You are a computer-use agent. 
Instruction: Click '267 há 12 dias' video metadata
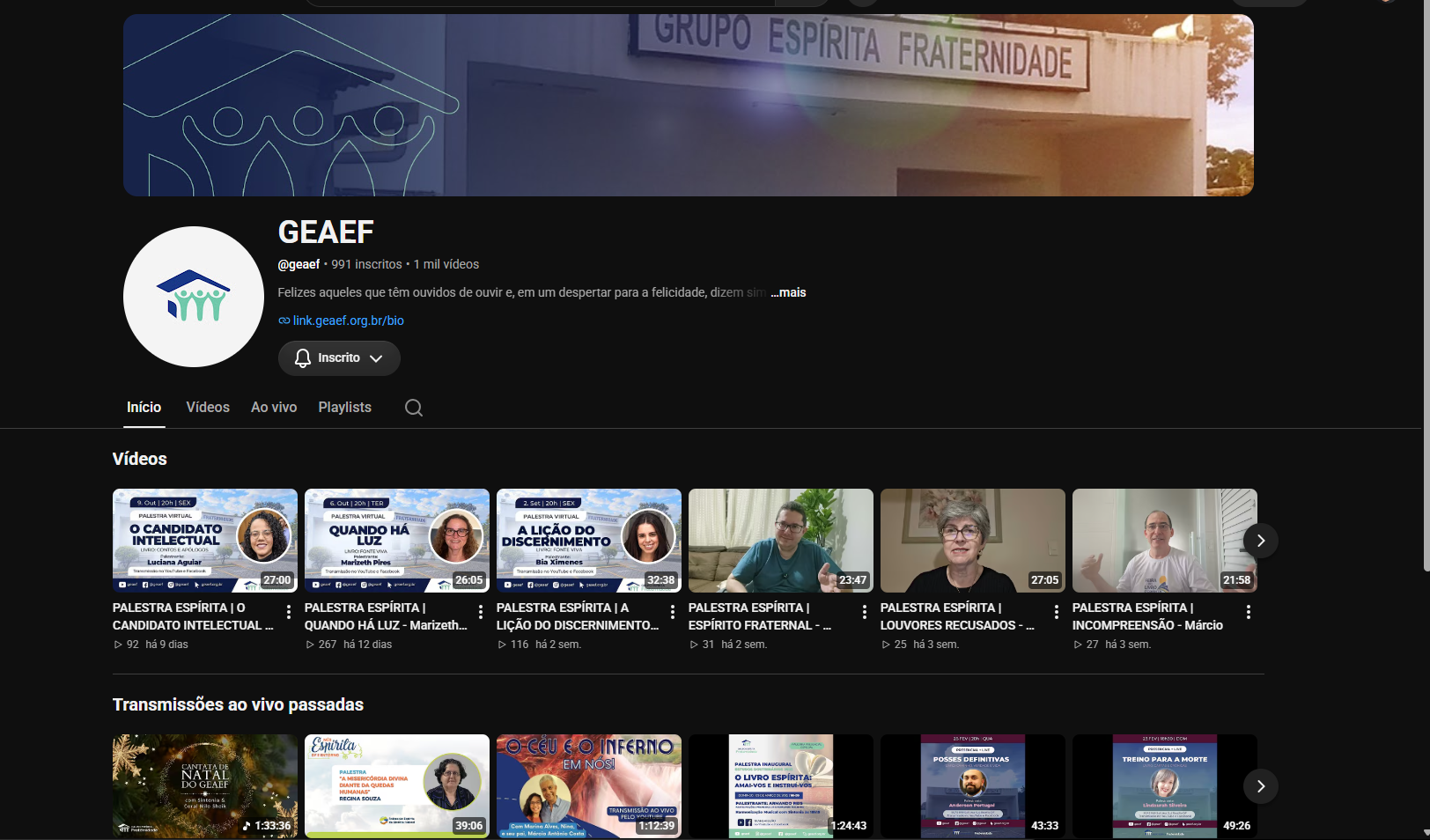click(349, 645)
